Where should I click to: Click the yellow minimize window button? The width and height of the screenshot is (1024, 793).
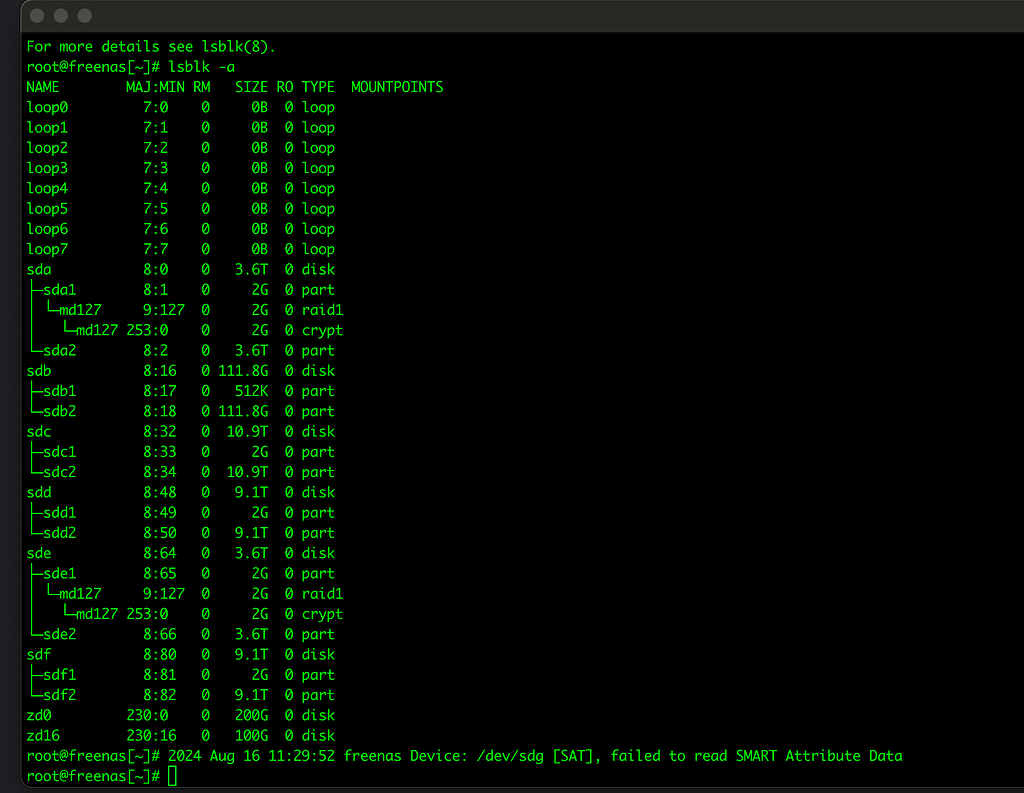tap(59, 16)
